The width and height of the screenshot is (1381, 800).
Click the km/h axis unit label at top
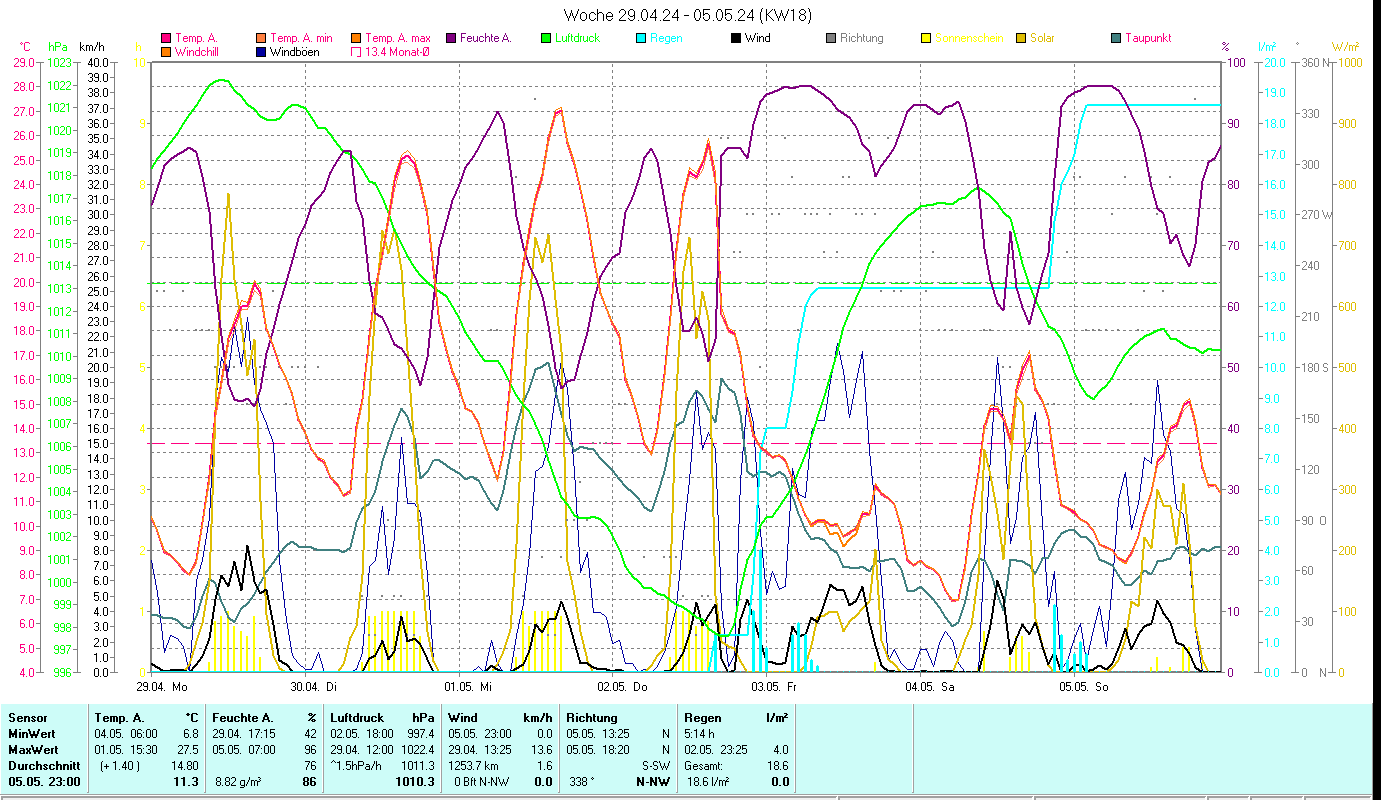pyautogui.click(x=90, y=46)
